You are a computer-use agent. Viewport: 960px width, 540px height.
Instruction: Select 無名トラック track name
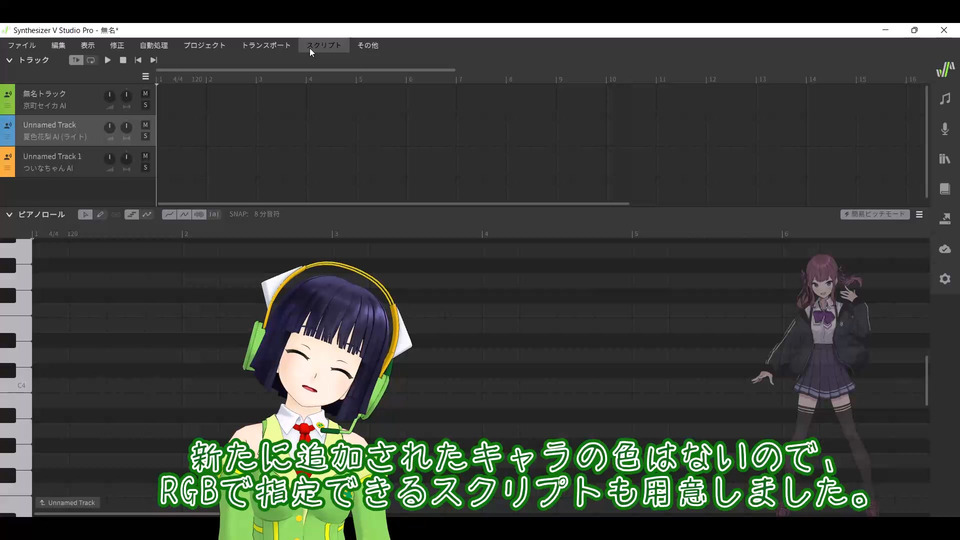tap(45, 94)
